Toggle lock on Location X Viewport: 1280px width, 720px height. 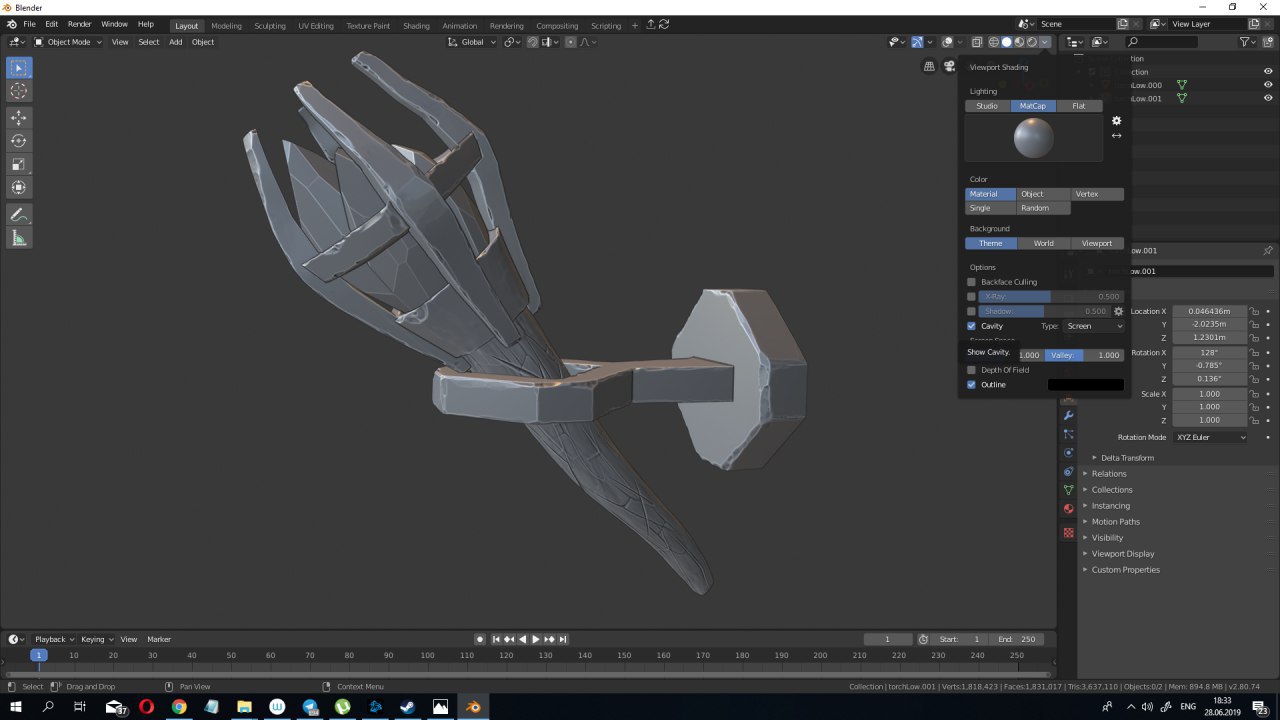tap(1255, 311)
